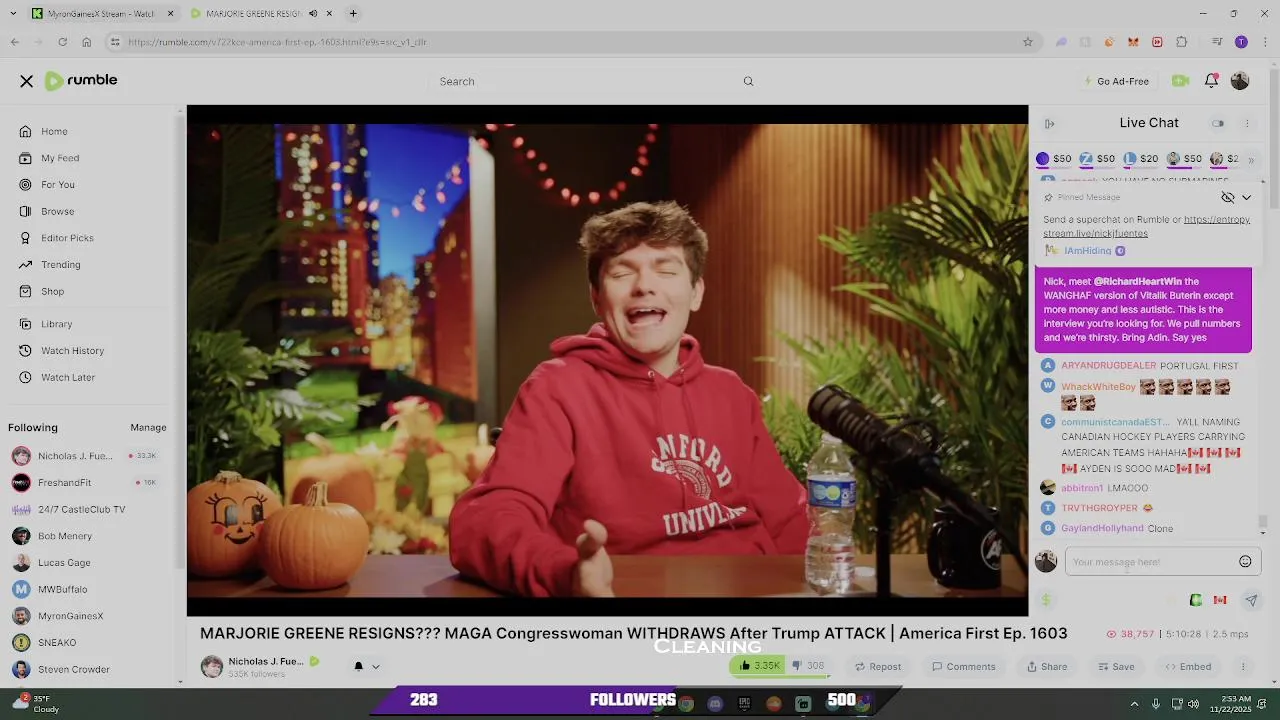
Task: Click the Home sidebar icon
Action: pos(25,131)
